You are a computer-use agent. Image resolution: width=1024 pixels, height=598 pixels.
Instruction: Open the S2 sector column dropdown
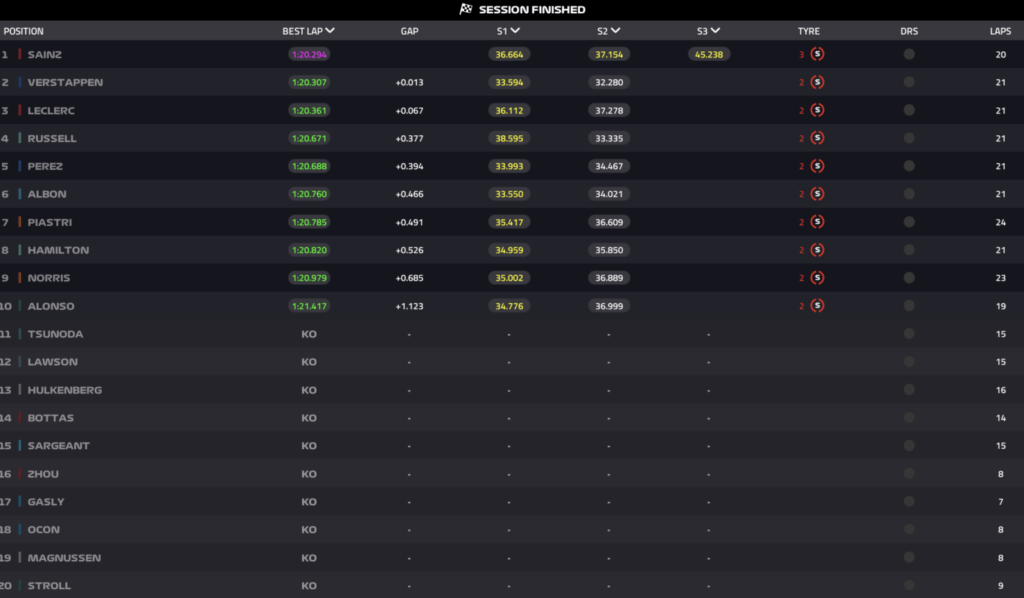615,31
